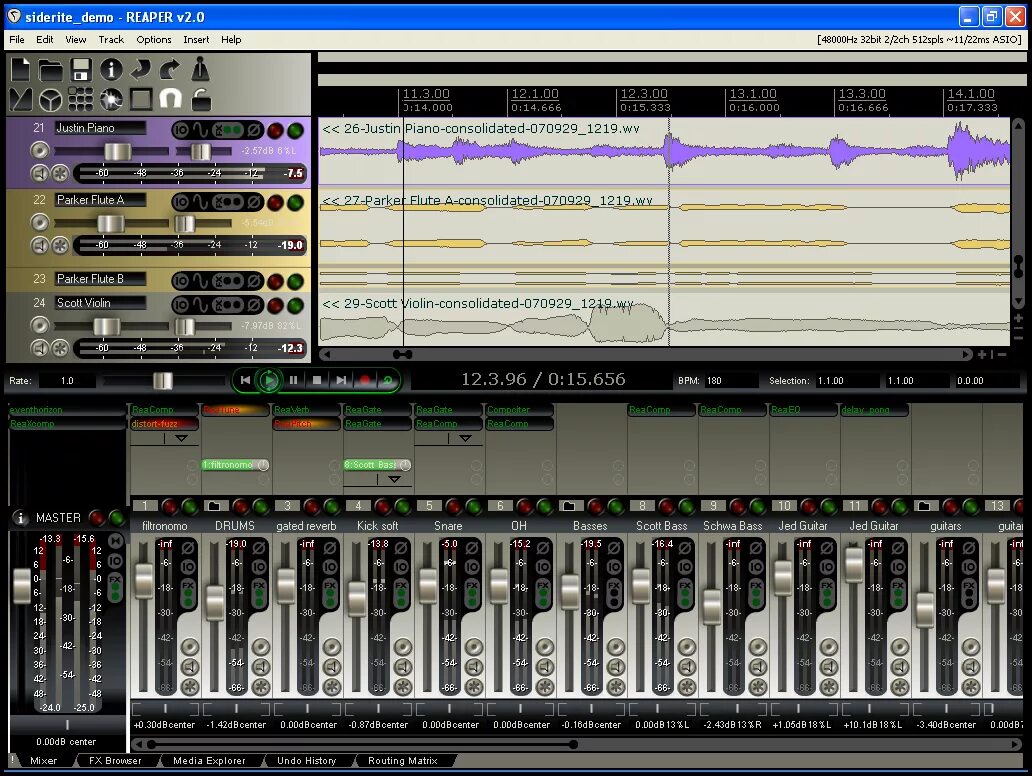Click the auto-crossfade icon in toolbar
Image resolution: width=1032 pixels, height=776 pixels.
(x=20, y=99)
